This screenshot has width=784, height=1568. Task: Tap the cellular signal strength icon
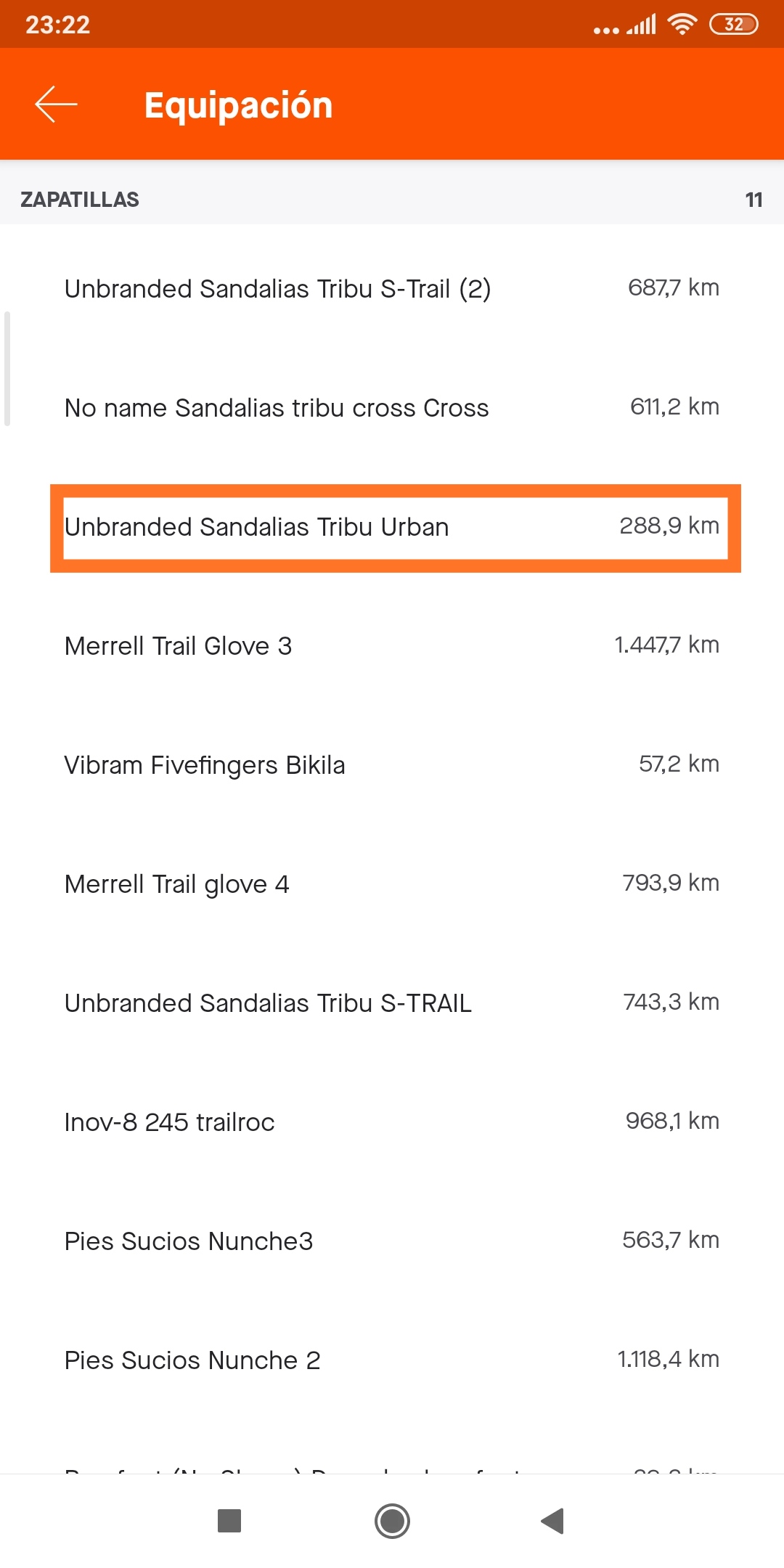point(642,25)
